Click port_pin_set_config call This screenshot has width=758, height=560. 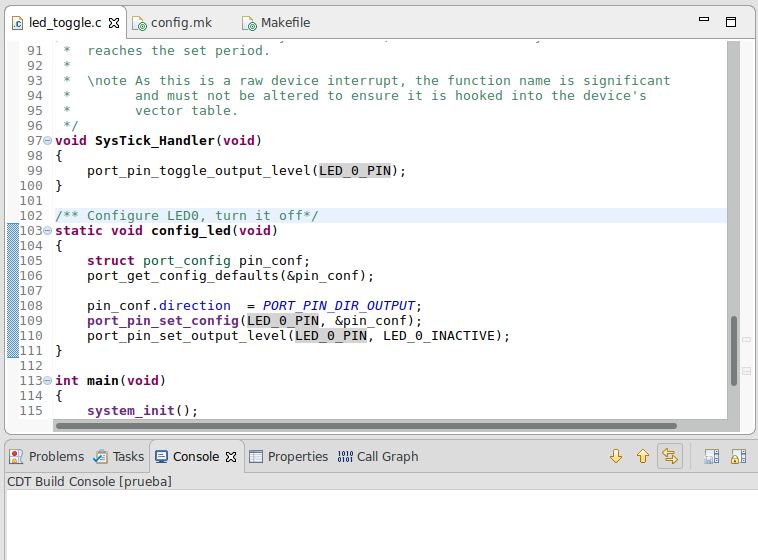tap(163, 321)
